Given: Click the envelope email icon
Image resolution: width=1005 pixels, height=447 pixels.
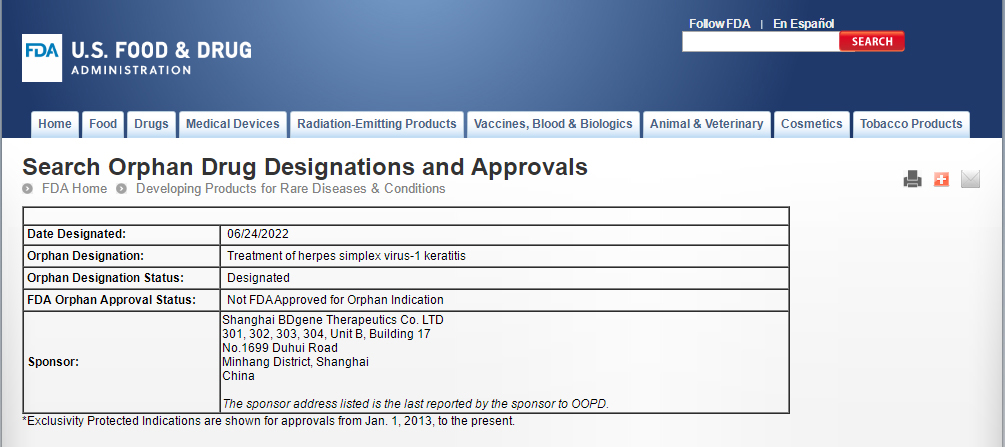Looking at the screenshot, I should [970, 180].
